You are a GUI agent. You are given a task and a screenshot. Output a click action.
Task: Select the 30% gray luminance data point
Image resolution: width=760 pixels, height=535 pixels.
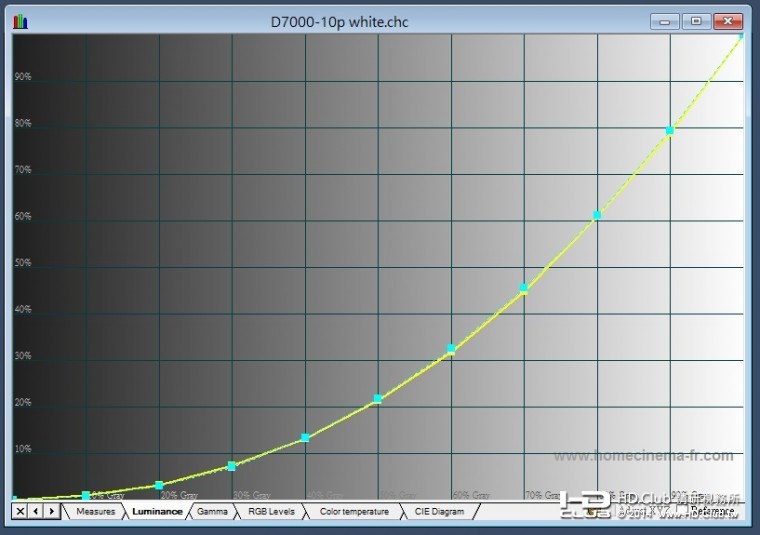pos(232,466)
